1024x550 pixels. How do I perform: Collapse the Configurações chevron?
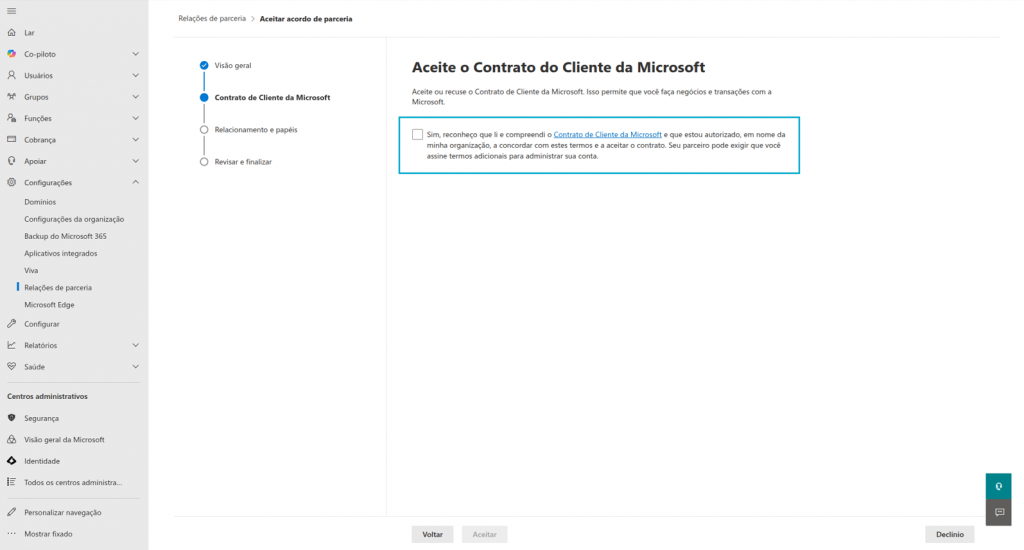[135, 182]
